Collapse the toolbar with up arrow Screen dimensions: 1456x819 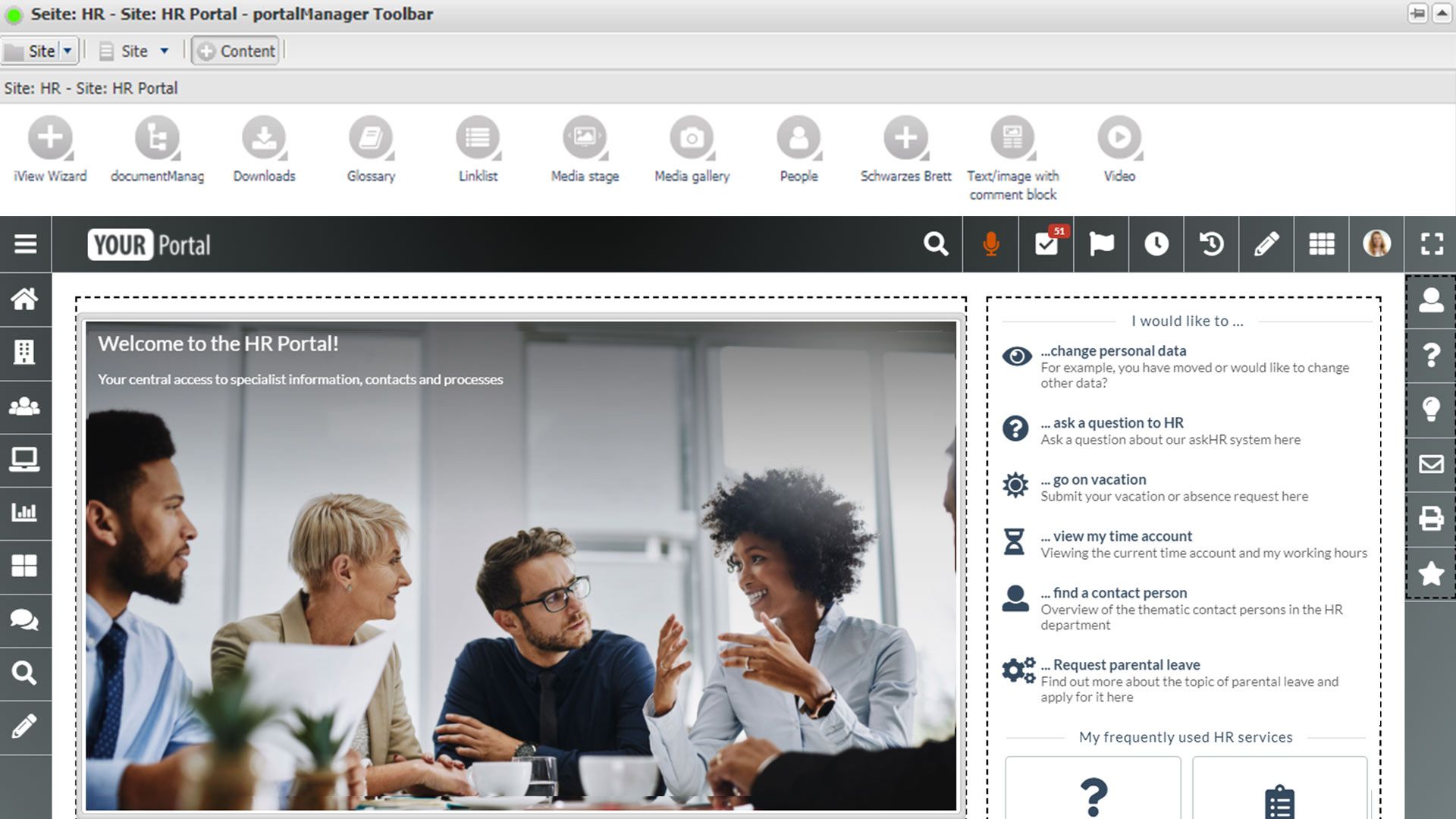coord(1442,14)
